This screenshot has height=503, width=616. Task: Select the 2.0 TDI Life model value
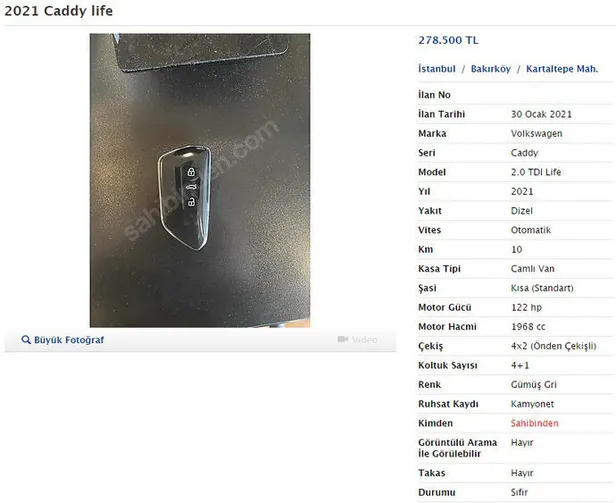click(x=536, y=172)
